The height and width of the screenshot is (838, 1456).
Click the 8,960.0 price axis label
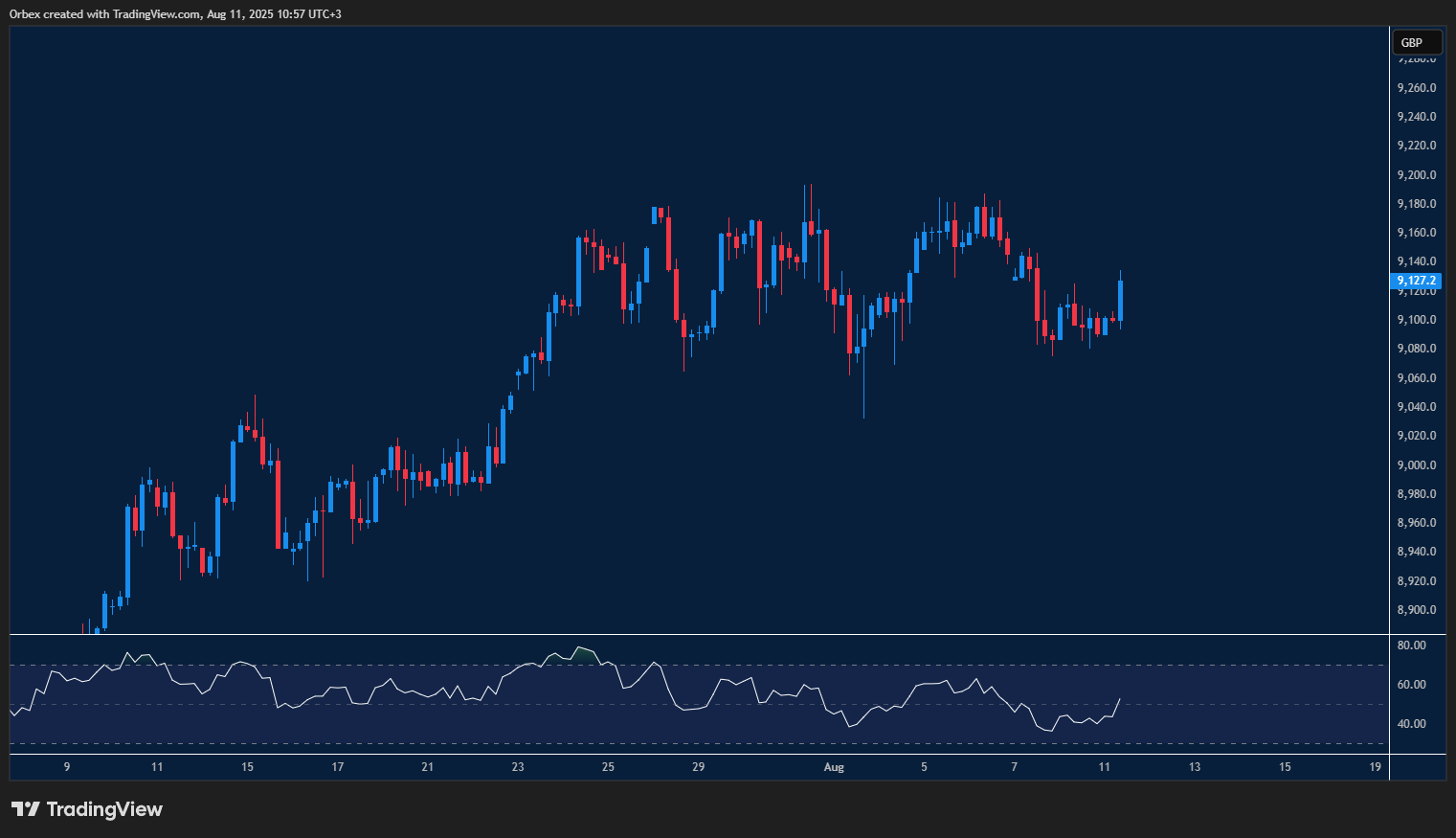point(1417,523)
